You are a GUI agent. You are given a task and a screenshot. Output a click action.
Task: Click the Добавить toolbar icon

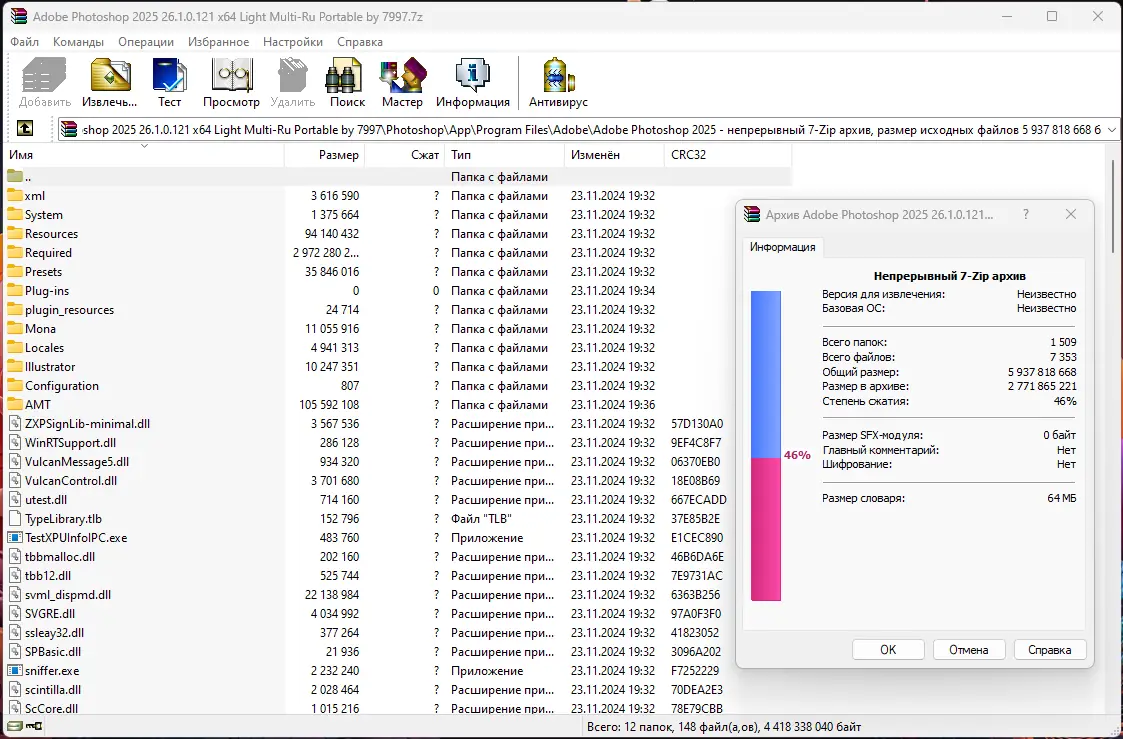click(x=44, y=75)
